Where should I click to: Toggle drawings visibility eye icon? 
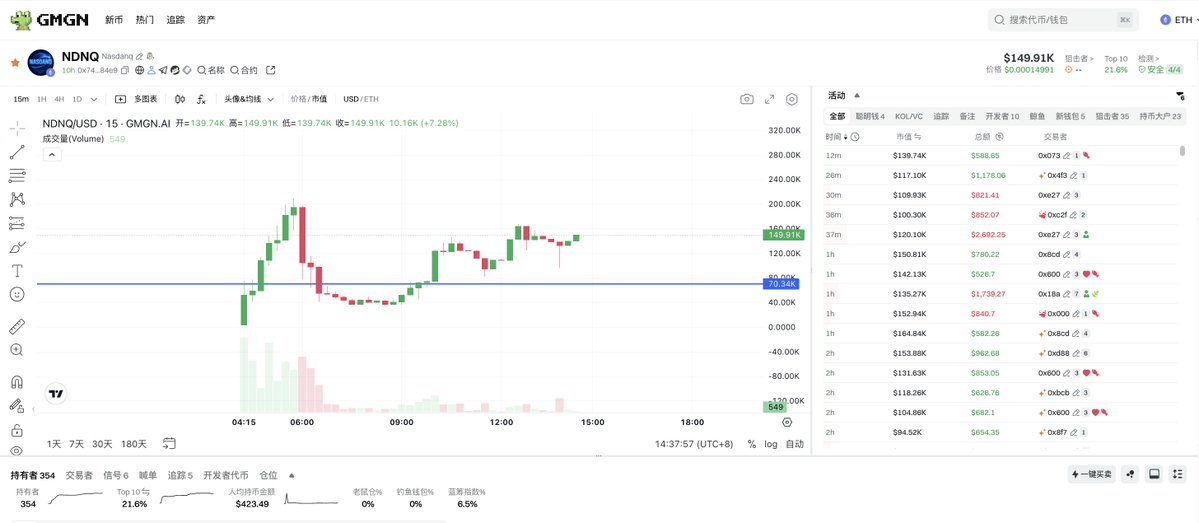tap(17, 451)
